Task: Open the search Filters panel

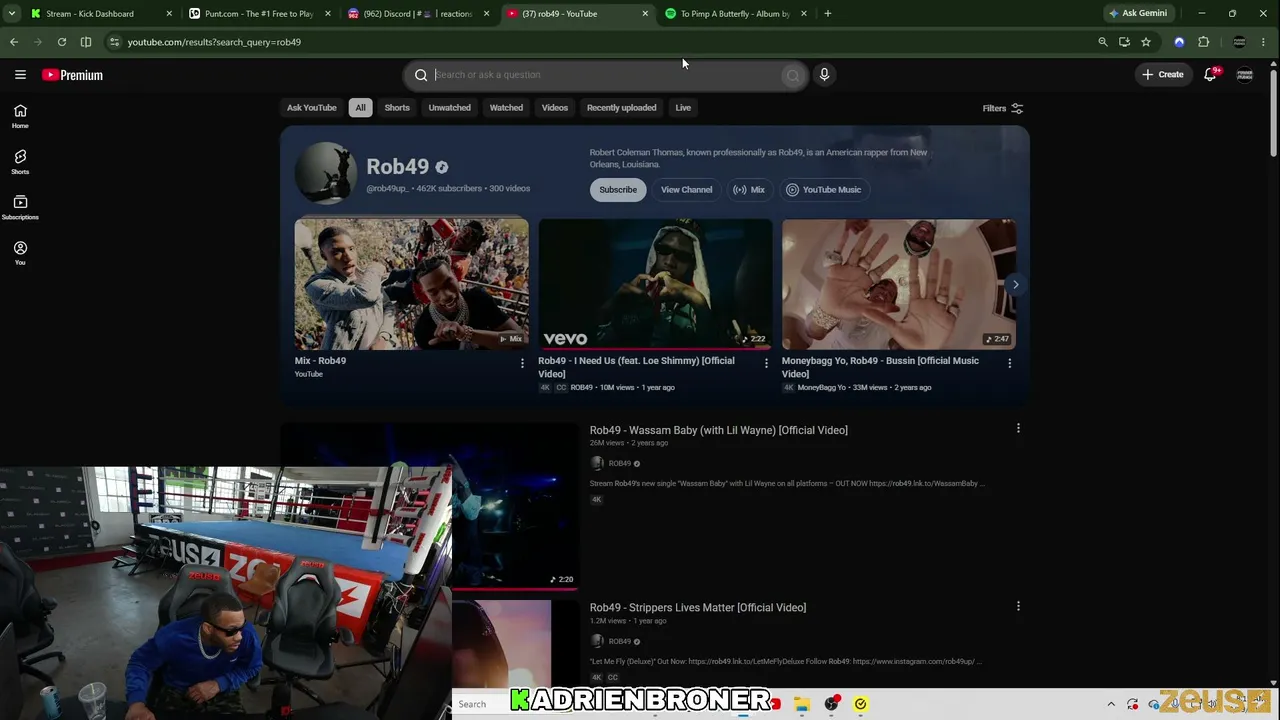Action: pos(1003,108)
